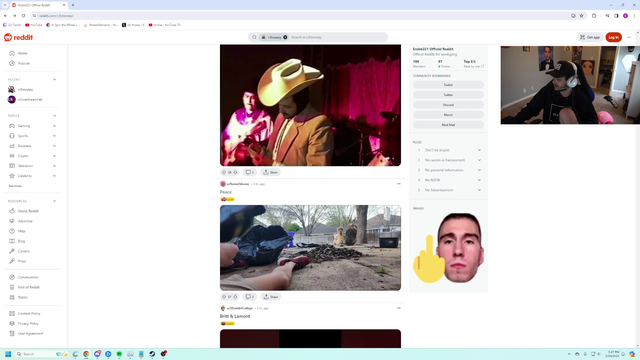Open the top-right more options menu
This screenshot has height=360, width=640.
click(x=629, y=37)
